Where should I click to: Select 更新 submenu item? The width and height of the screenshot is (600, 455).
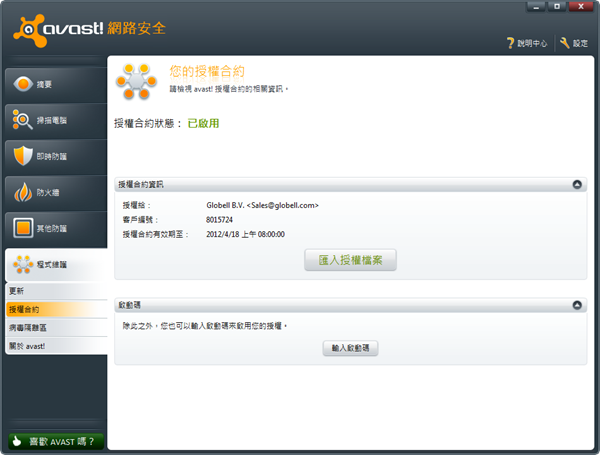(57, 291)
